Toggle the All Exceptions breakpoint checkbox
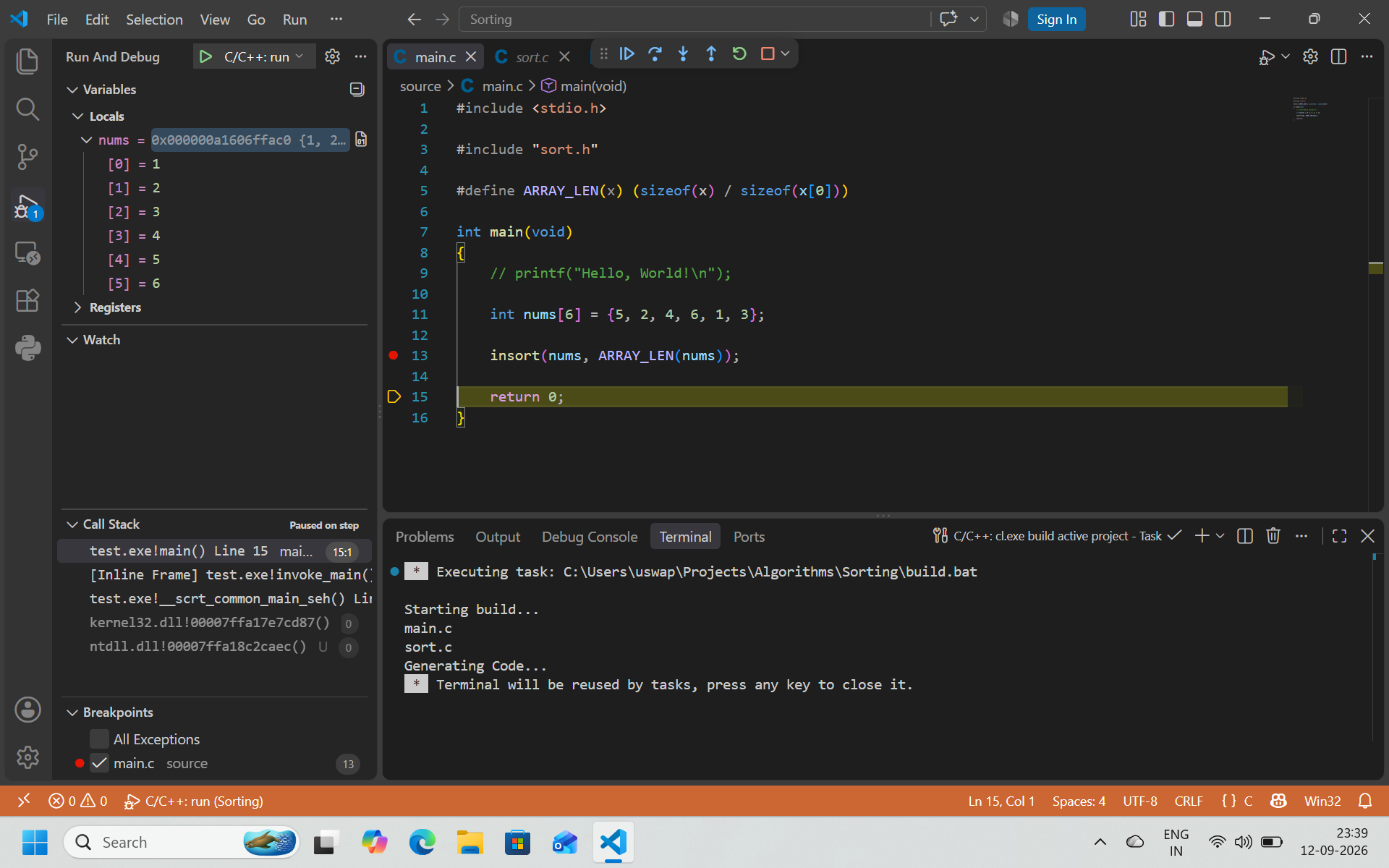The height and width of the screenshot is (868, 1389). [x=99, y=739]
